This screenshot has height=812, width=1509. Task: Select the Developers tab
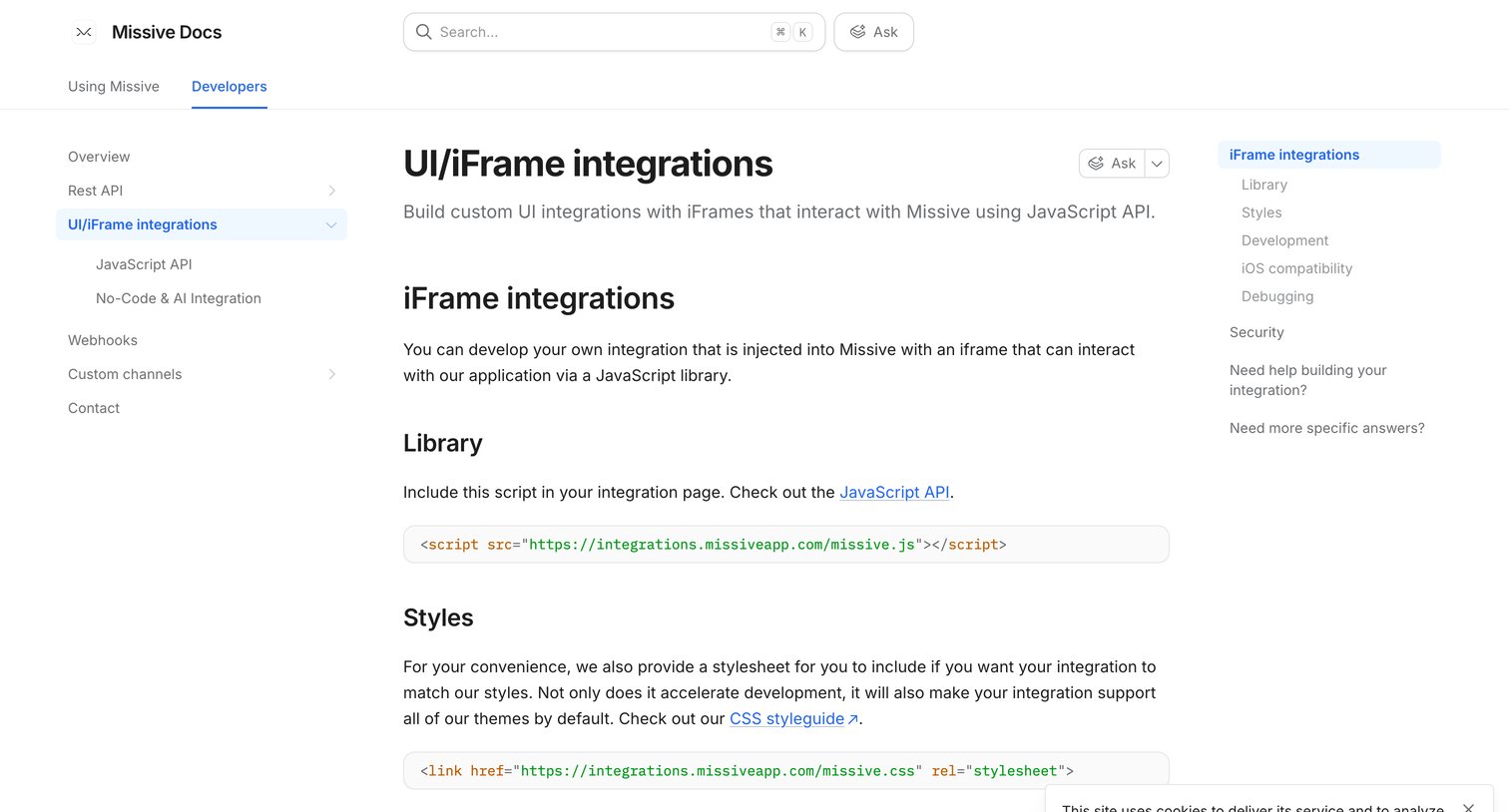pos(230,86)
